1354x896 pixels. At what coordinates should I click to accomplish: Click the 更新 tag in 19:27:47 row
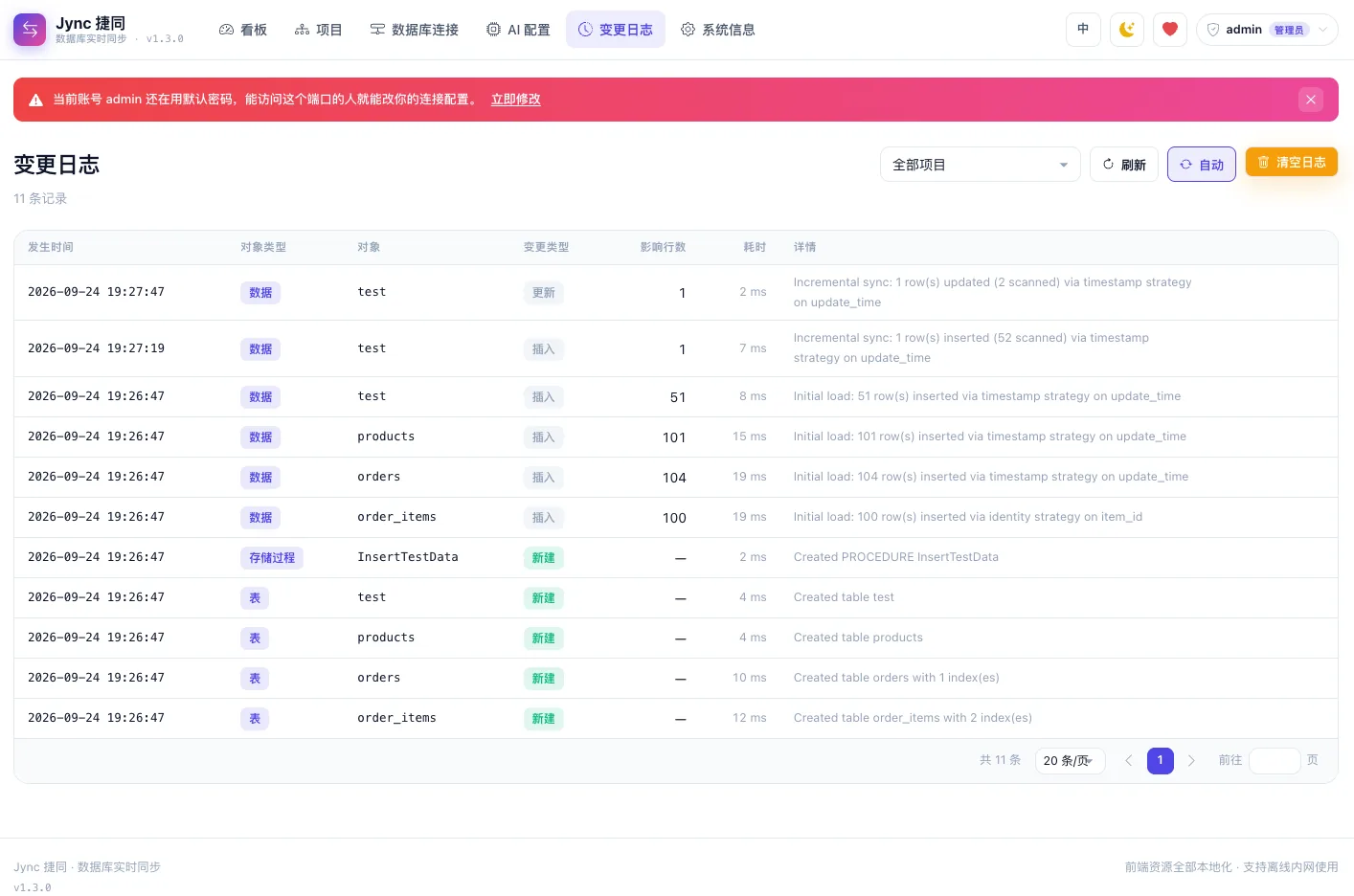click(x=544, y=293)
